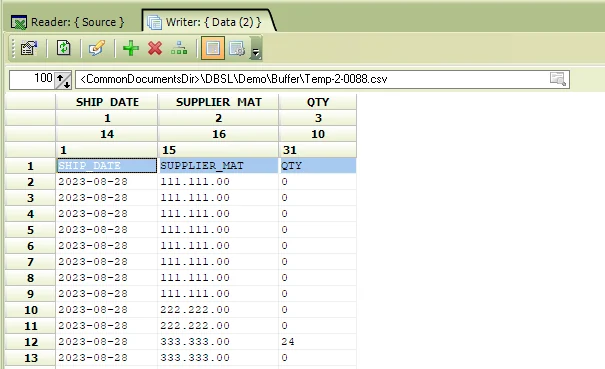Click the green hierarchy structure icon
Image resolution: width=605 pixels, height=369 pixels.
click(179, 48)
